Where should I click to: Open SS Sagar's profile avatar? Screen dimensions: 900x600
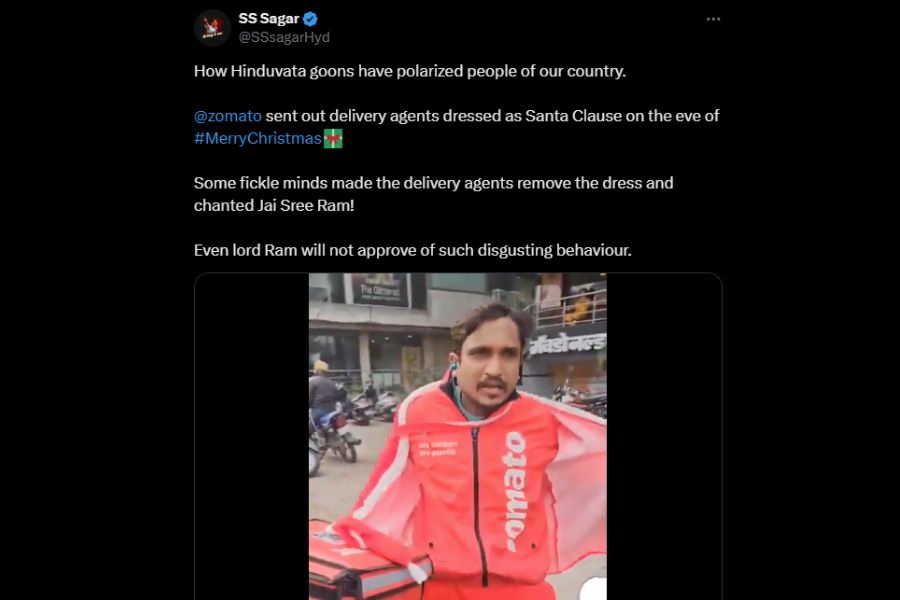(x=213, y=28)
